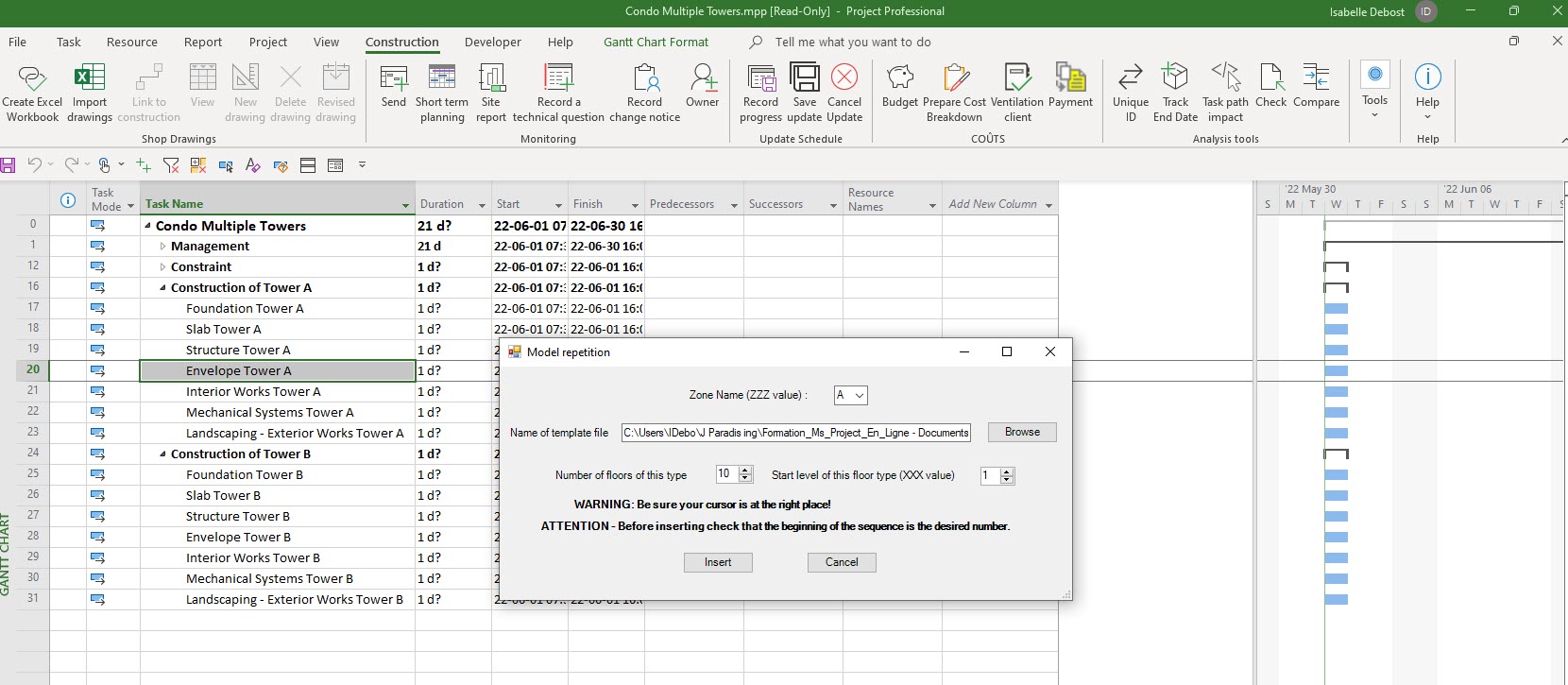Open the Budget piggy bank tool
This screenshot has height=685, width=1568.
[x=899, y=78]
